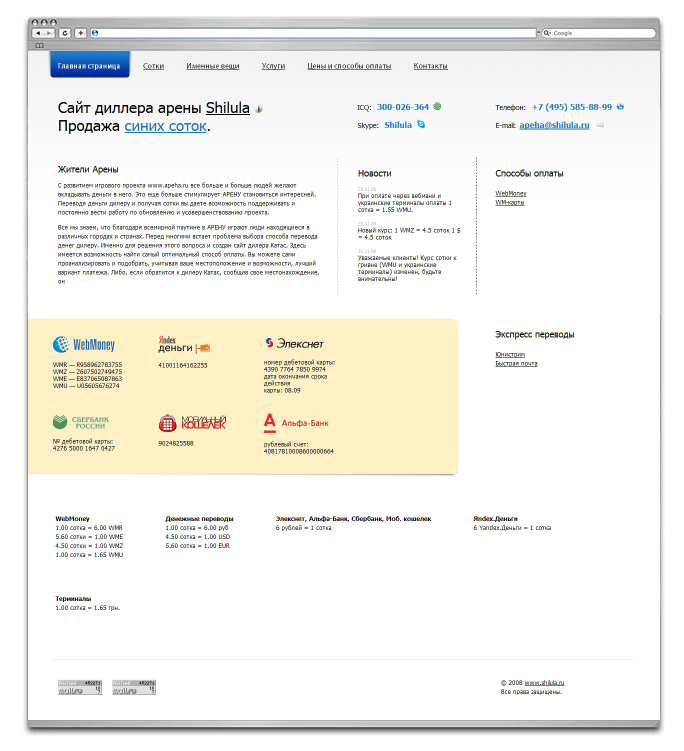Click the browser forward arrow button

[x=49, y=33]
